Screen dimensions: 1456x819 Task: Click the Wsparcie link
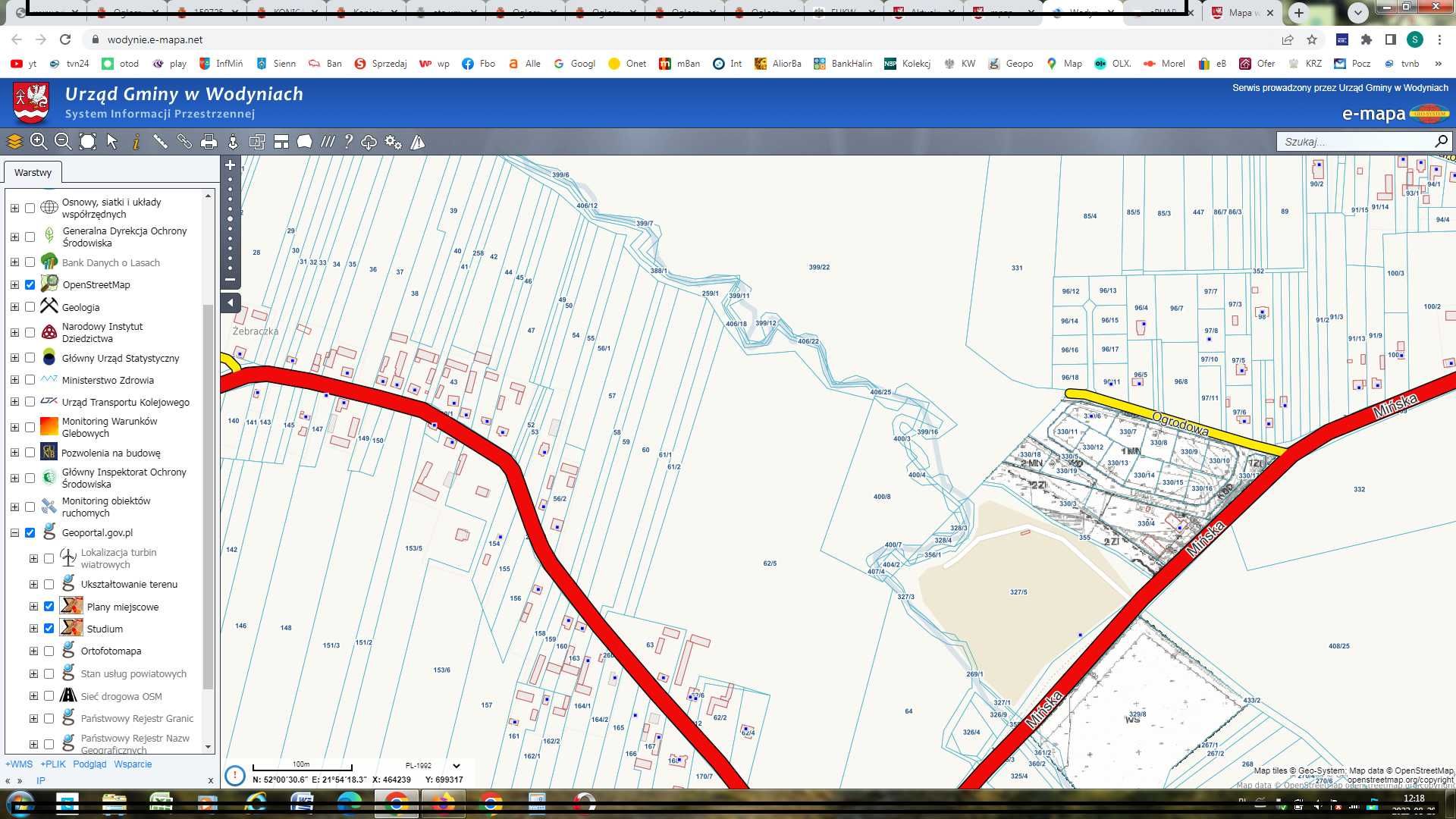(133, 764)
